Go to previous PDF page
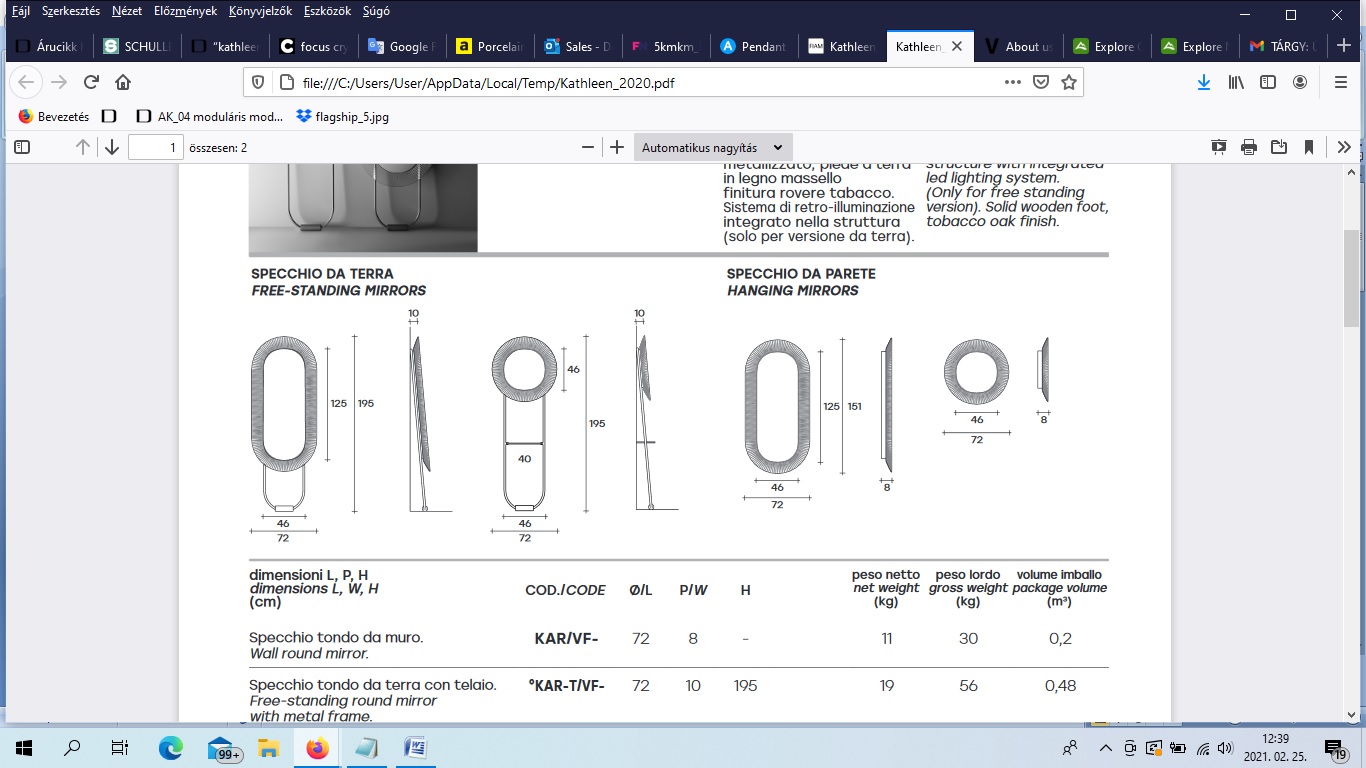1366x768 pixels. (x=83, y=147)
